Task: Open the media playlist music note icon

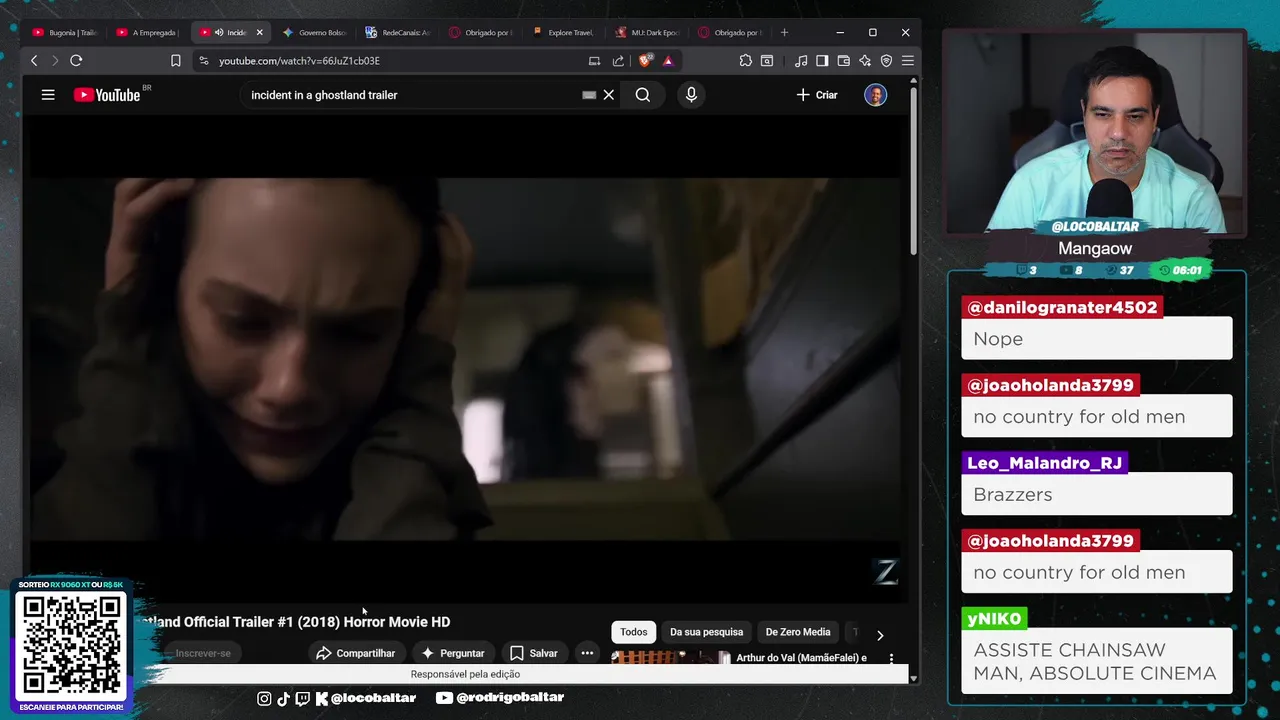Action: [x=801, y=61]
